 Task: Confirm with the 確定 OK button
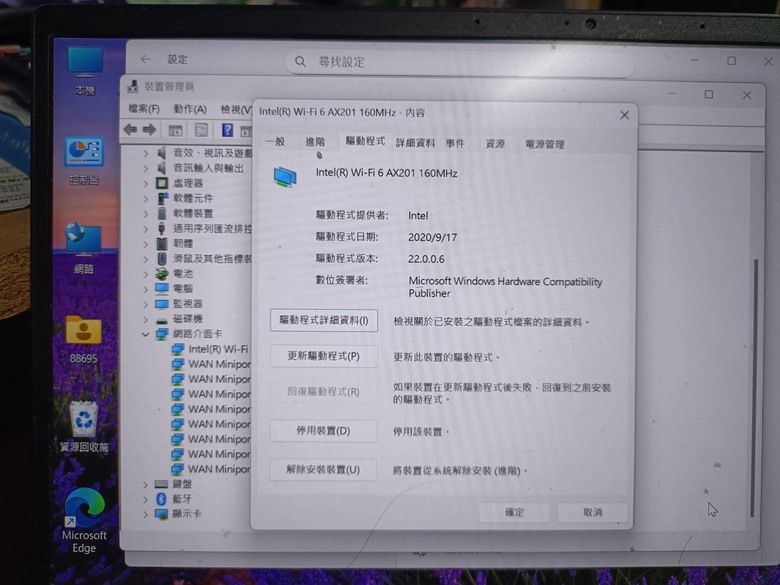click(514, 512)
